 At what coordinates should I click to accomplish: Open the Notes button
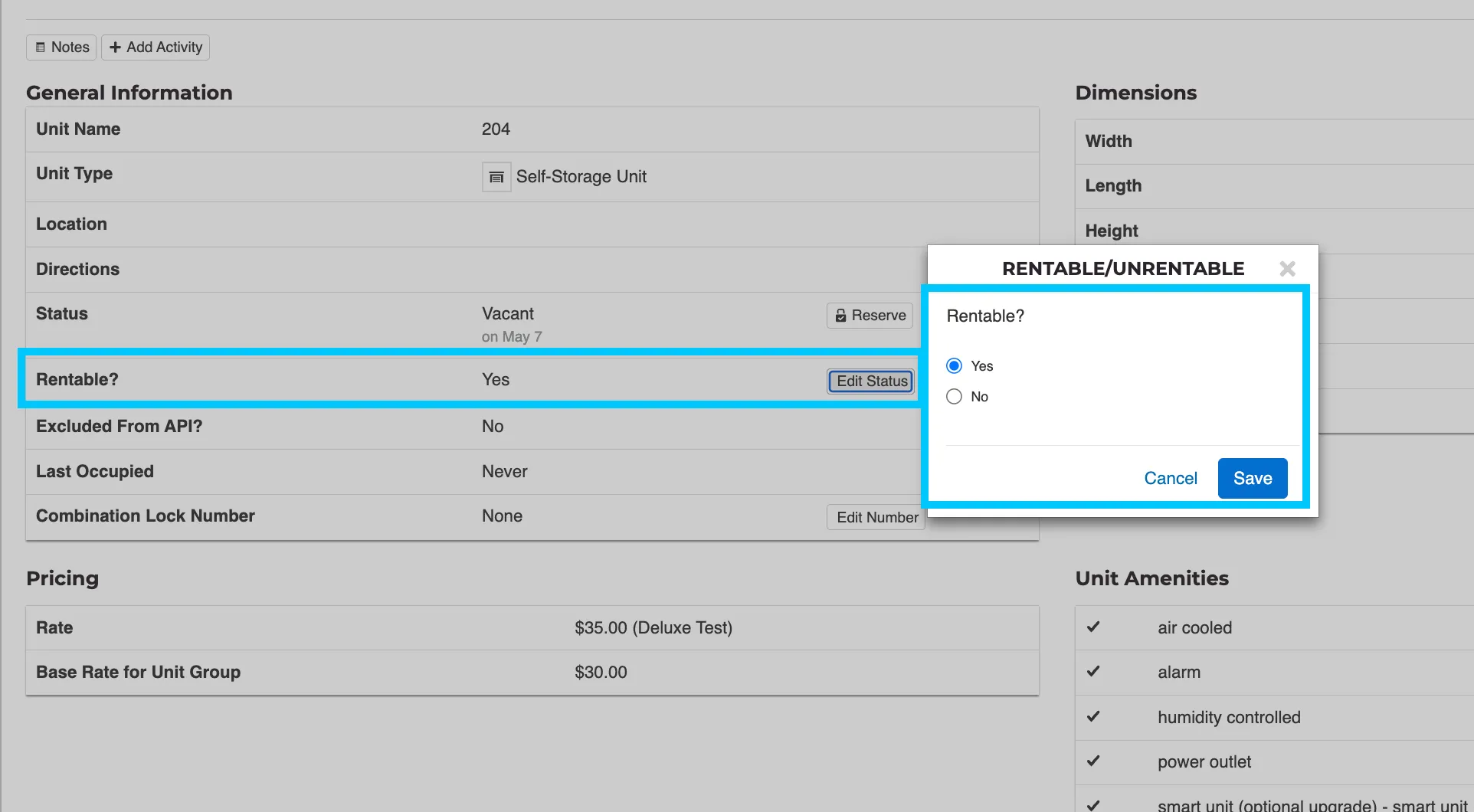[x=61, y=47]
